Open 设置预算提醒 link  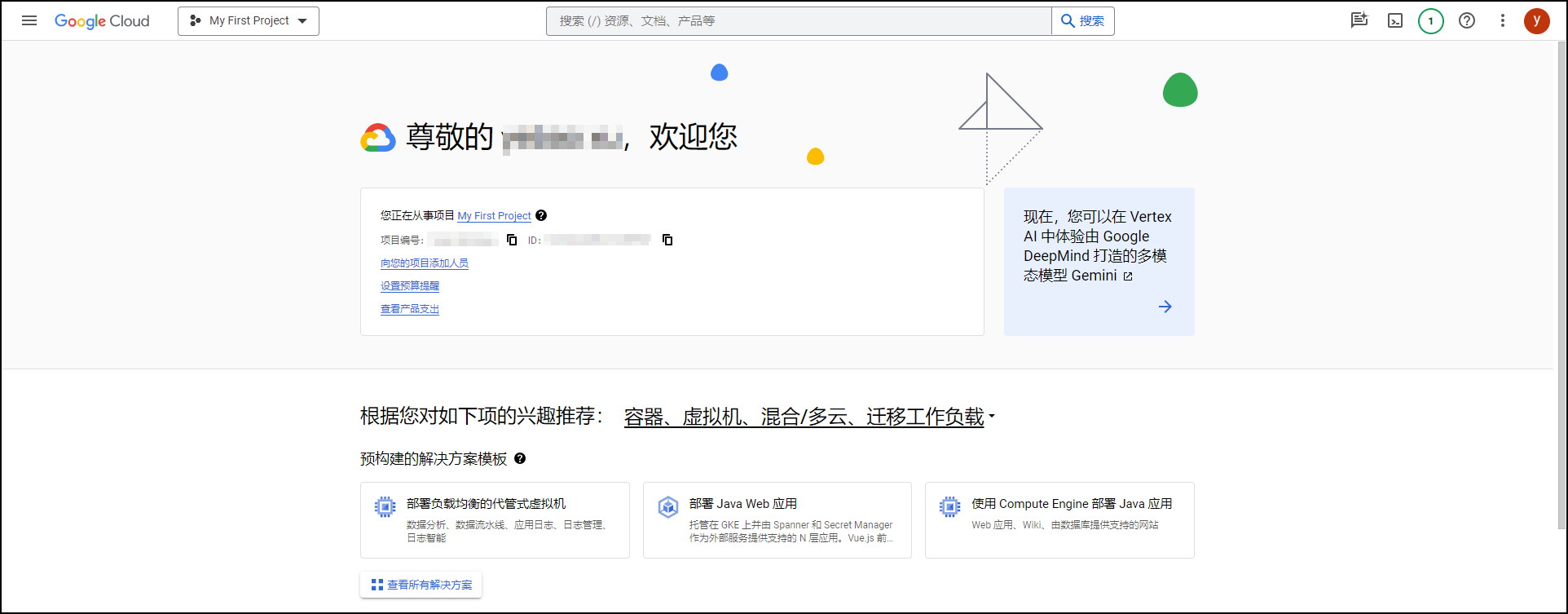coord(410,286)
